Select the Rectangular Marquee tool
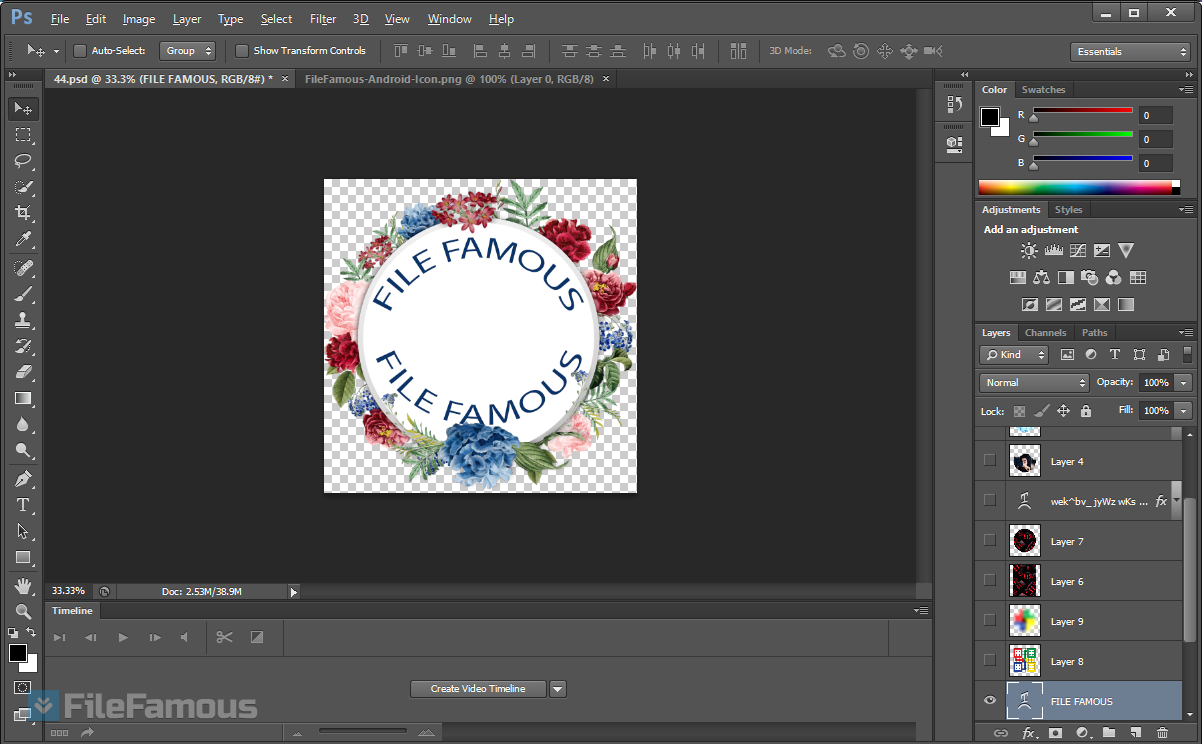The image size is (1202, 744). 24,135
